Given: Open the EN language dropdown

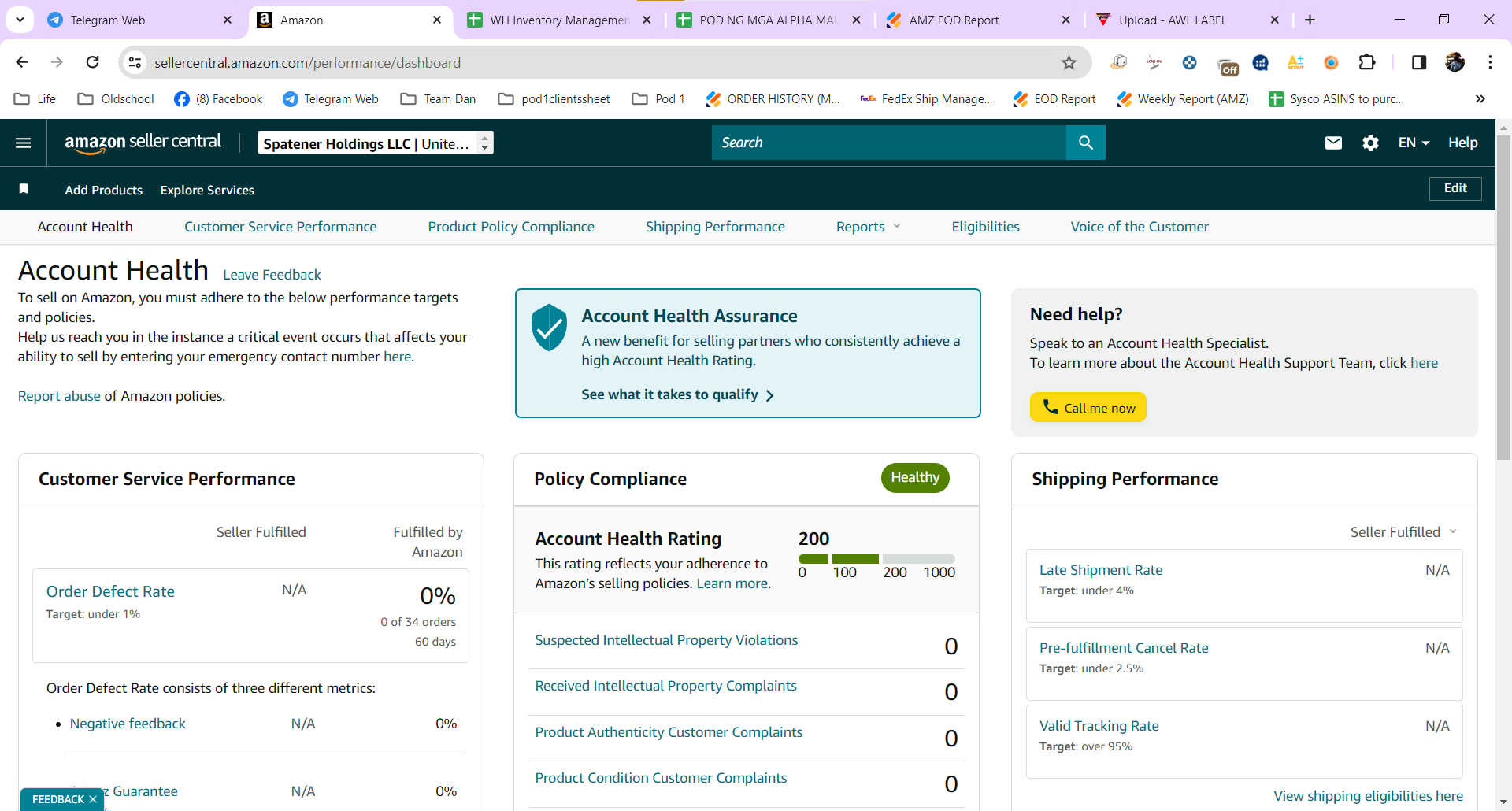Looking at the screenshot, I should click(x=1414, y=143).
